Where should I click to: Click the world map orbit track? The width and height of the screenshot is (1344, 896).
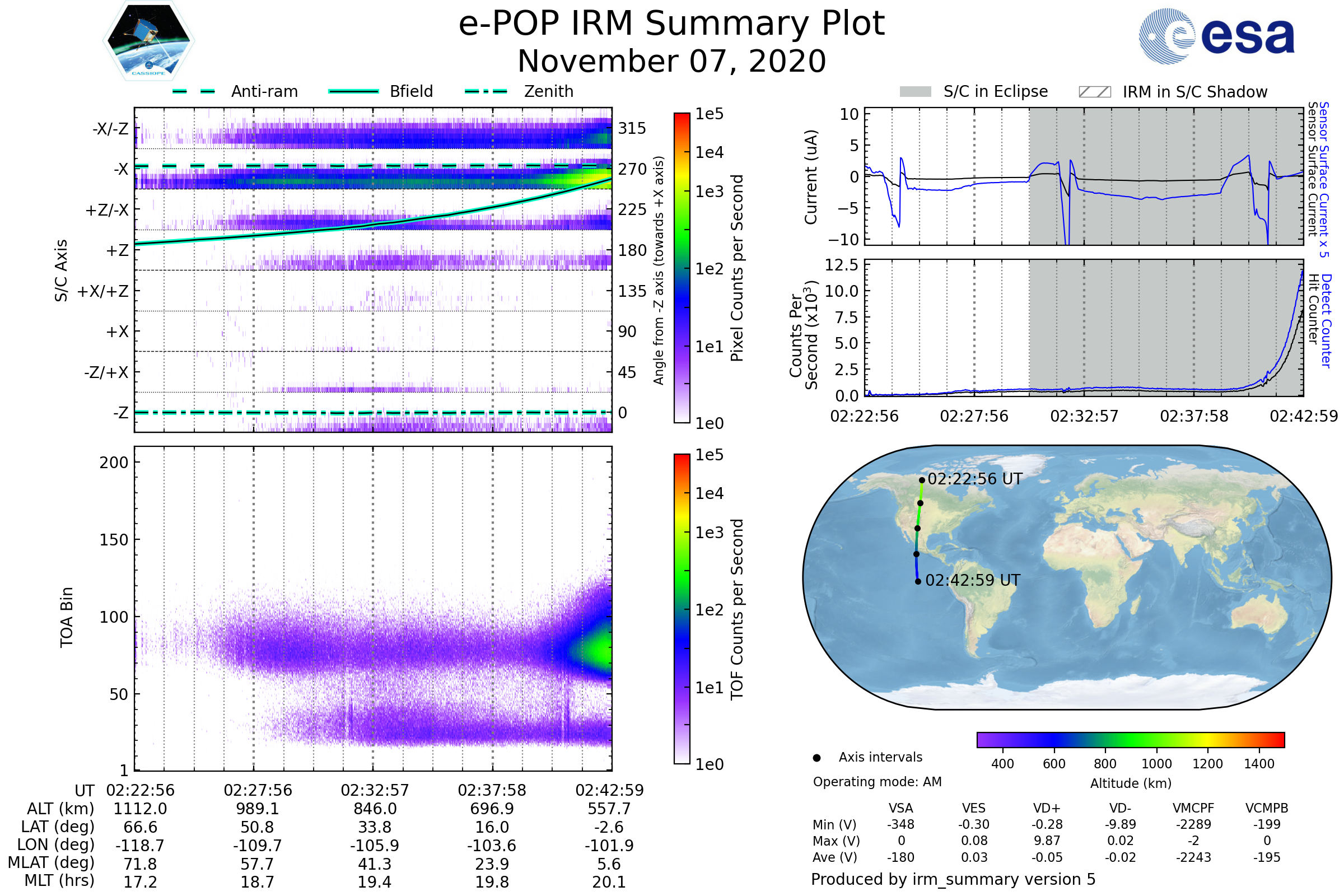click(918, 517)
